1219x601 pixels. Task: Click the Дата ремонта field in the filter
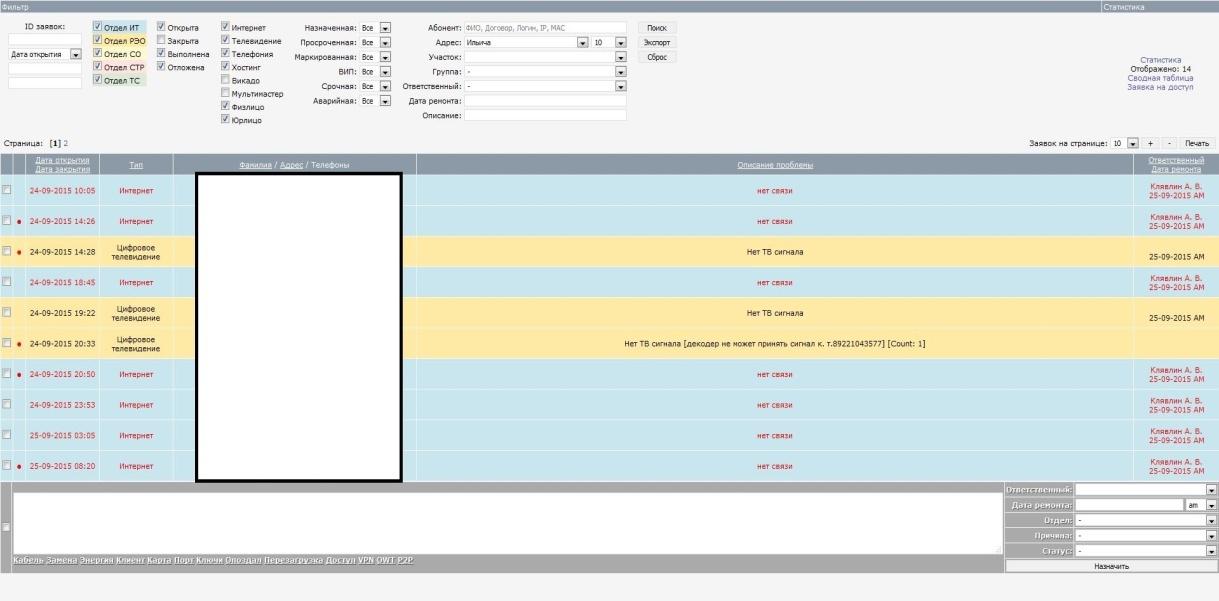pos(545,101)
